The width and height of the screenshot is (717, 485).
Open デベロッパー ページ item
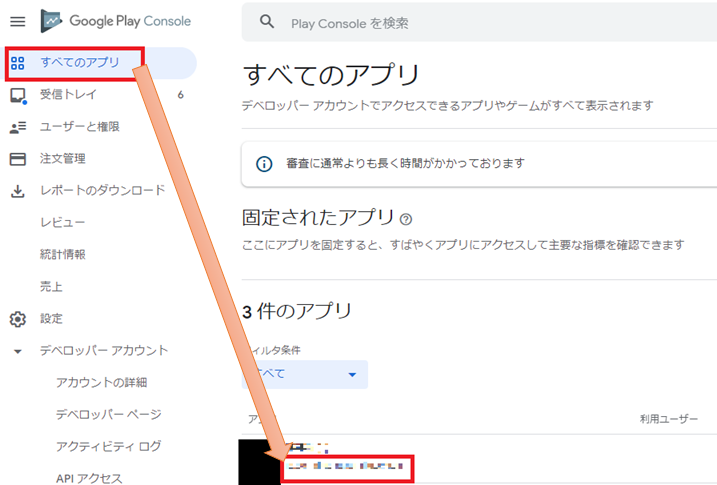109,415
